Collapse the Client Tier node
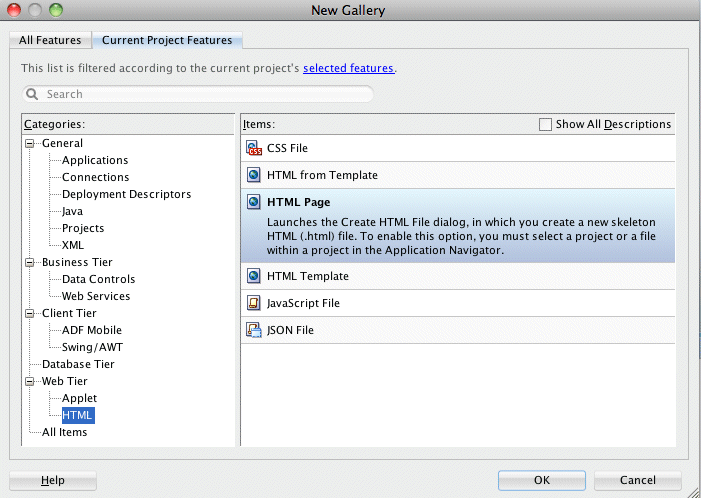 click(31, 313)
